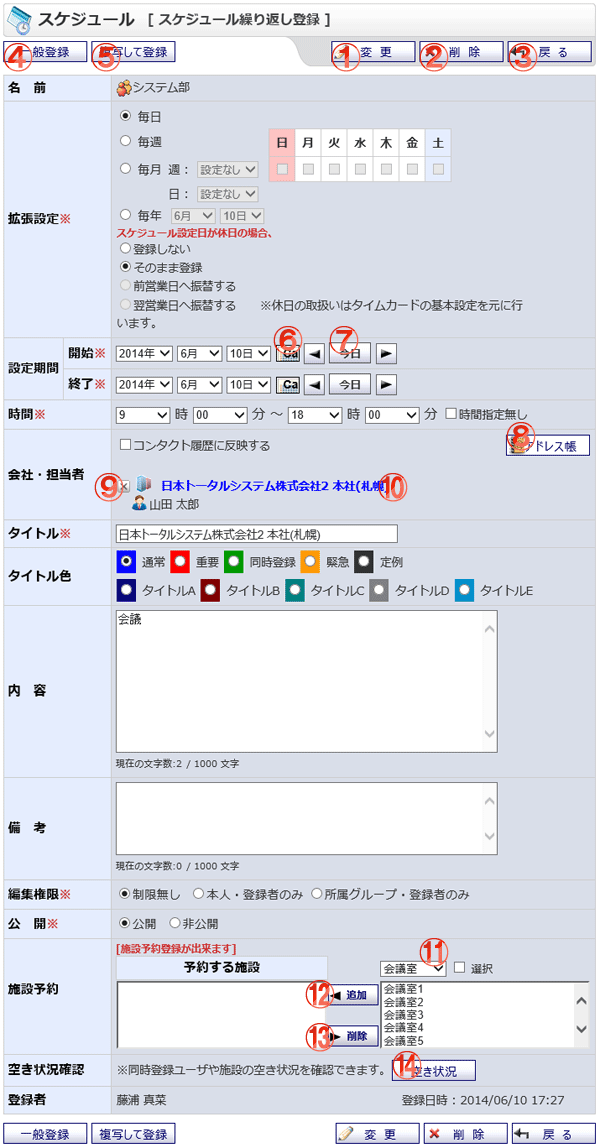Click the システム部 group icon

124,87
